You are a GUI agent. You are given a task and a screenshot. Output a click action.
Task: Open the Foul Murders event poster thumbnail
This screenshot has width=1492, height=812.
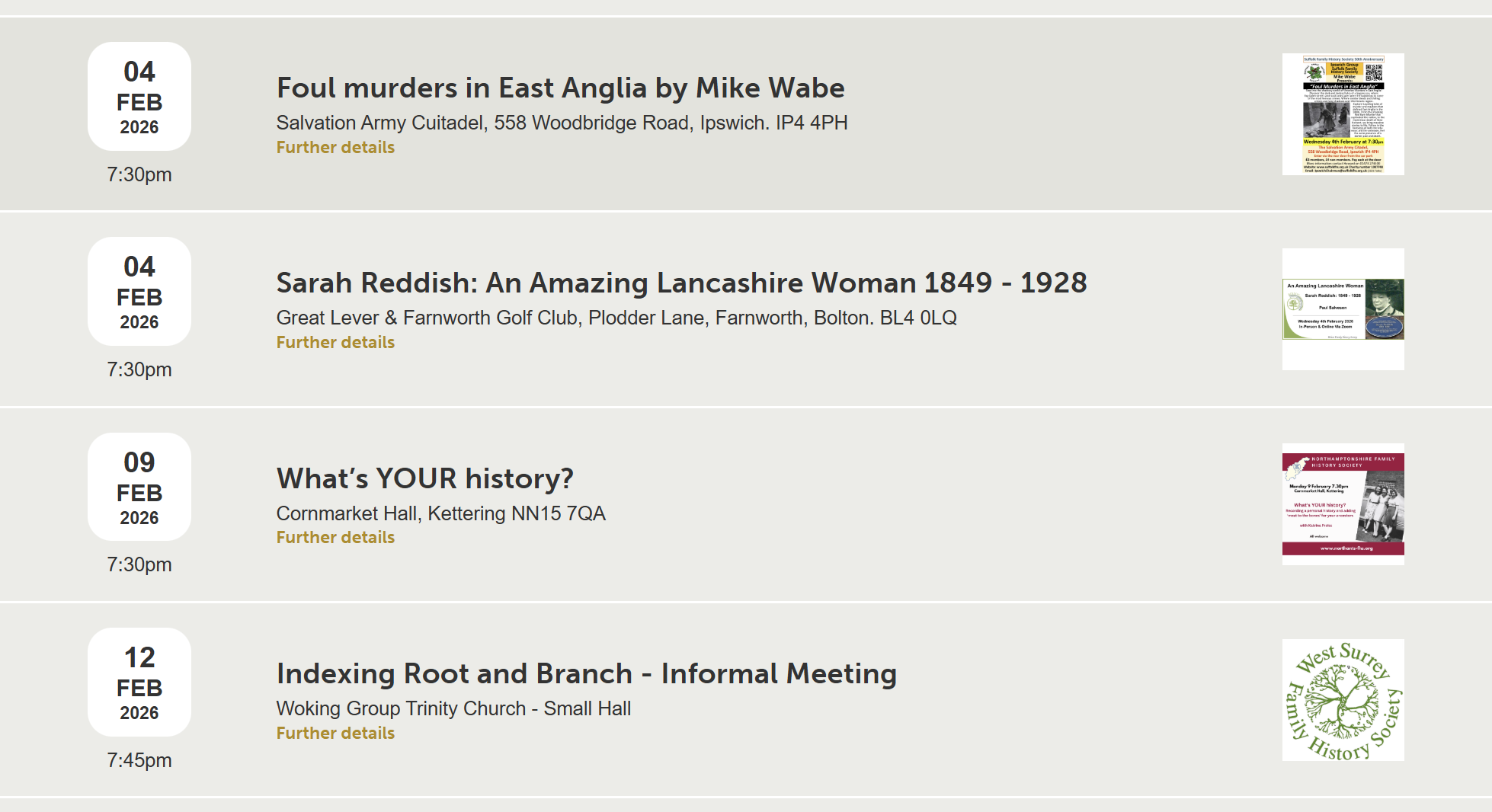click(x=1343, y=114)
